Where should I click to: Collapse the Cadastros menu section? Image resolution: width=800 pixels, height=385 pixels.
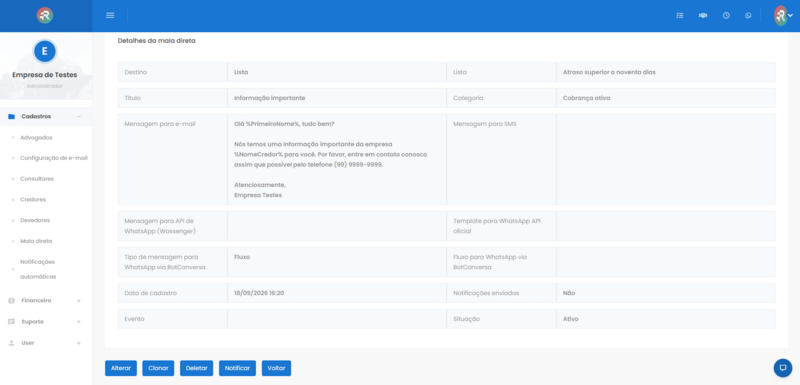[x=79, y=116]
